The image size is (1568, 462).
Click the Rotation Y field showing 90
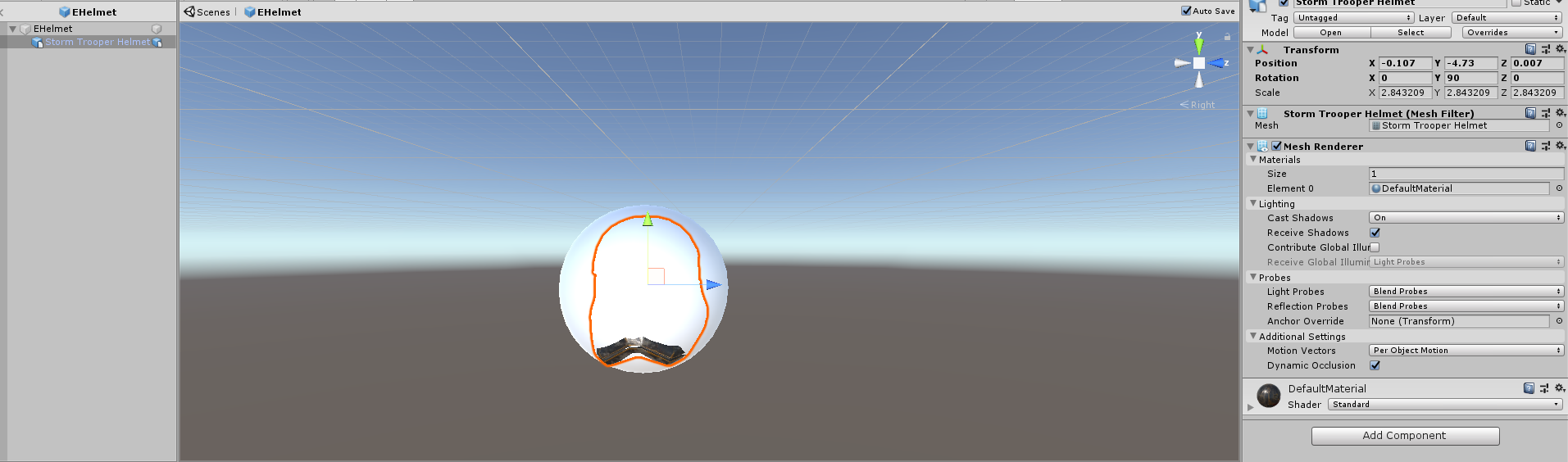1470,78
